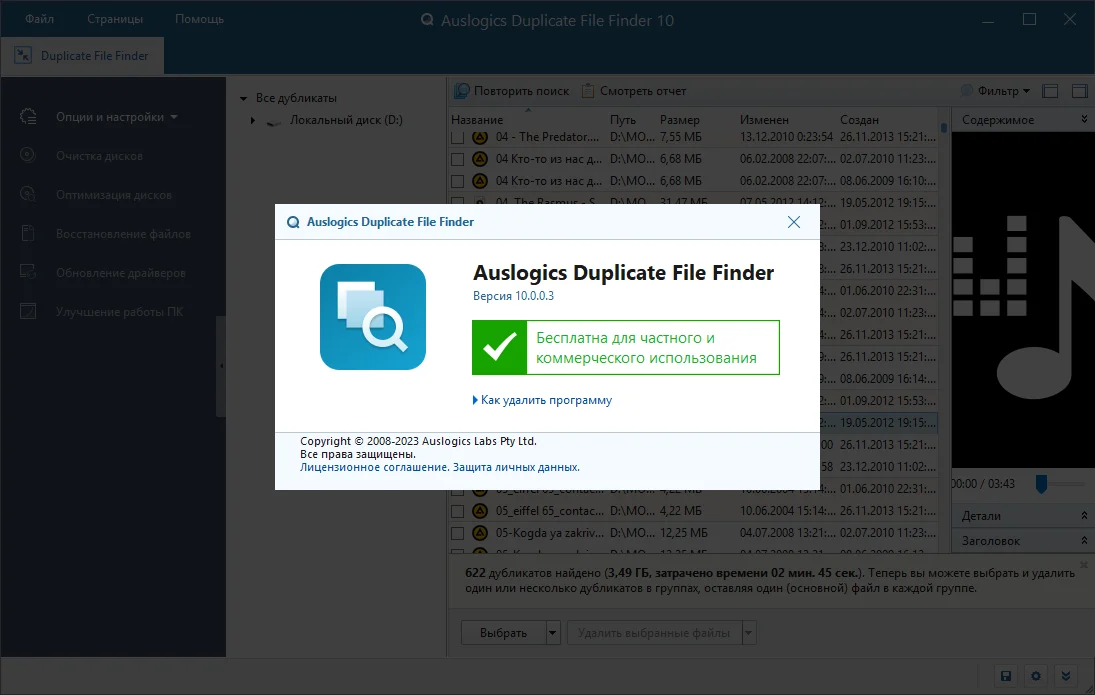Tick checkbox for second '04 Кто-то из нас' row (created 08.06.2009)
1095x695 pixels.
pos(457,182)
